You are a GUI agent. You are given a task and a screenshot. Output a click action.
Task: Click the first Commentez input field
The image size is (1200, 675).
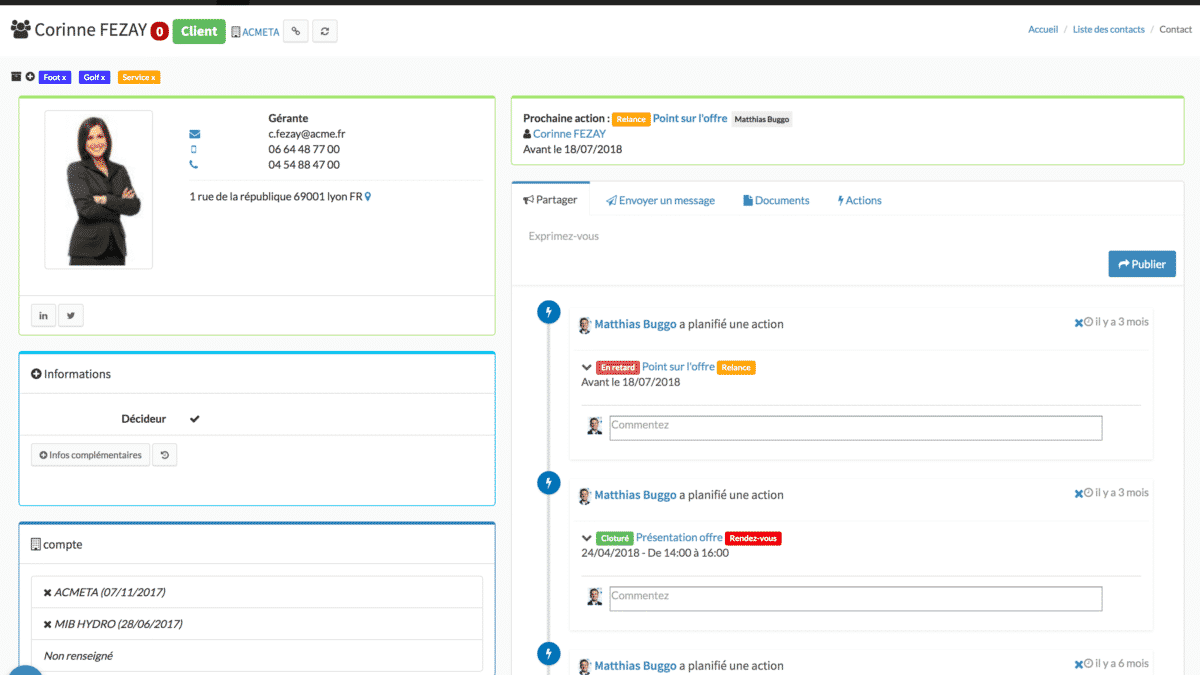pyautogui.click(x=855, y=428)
